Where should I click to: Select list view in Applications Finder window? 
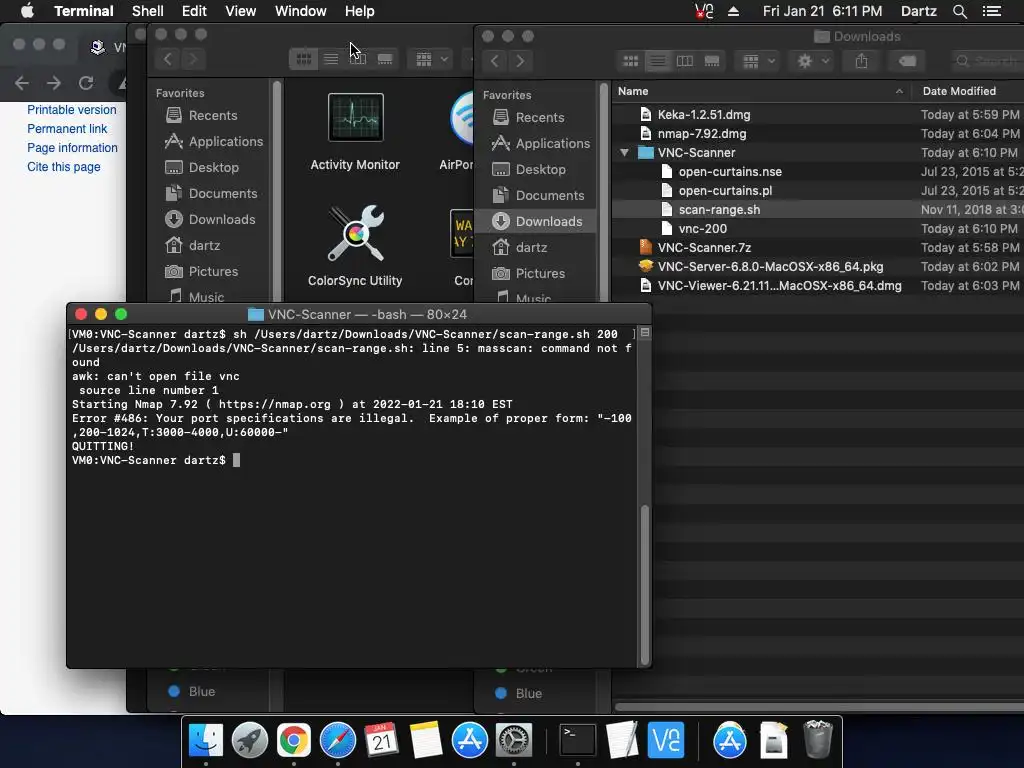point(331,59)
